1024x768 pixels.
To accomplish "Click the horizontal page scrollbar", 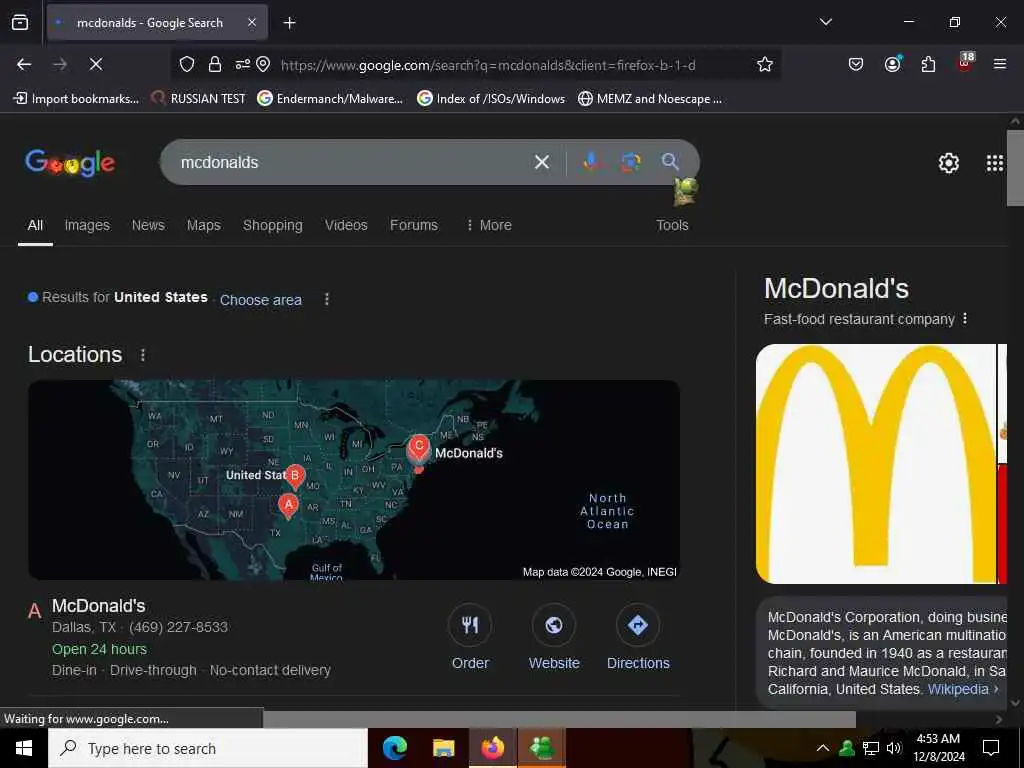I will coord(559,719).
